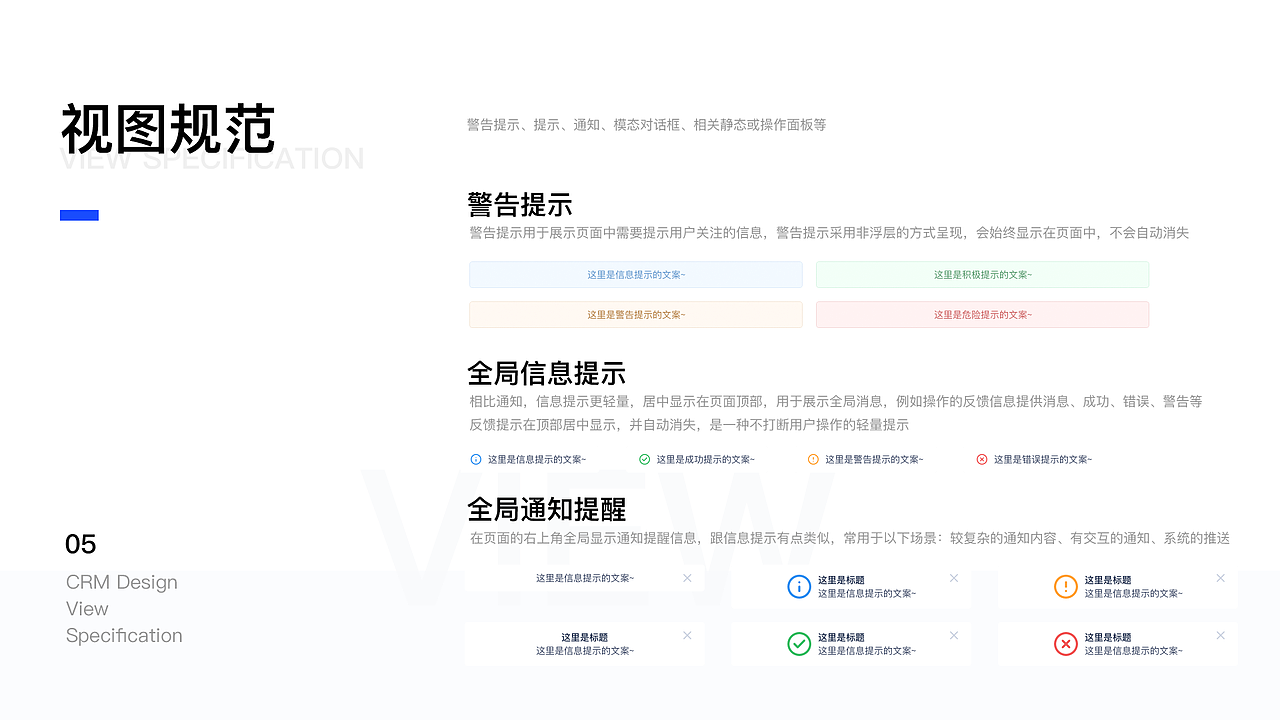
Task: Click the page number 05
Action: click(81, 544)
